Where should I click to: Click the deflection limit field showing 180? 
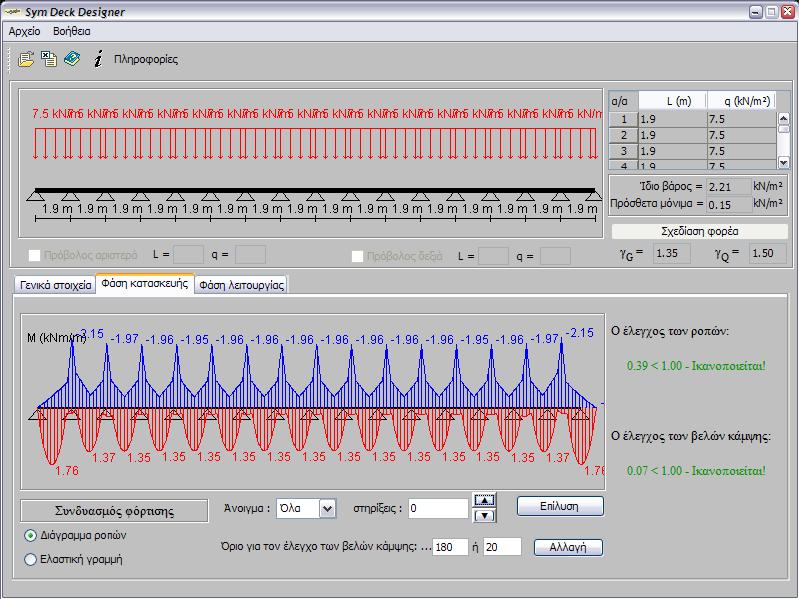[x=450, y=547]
